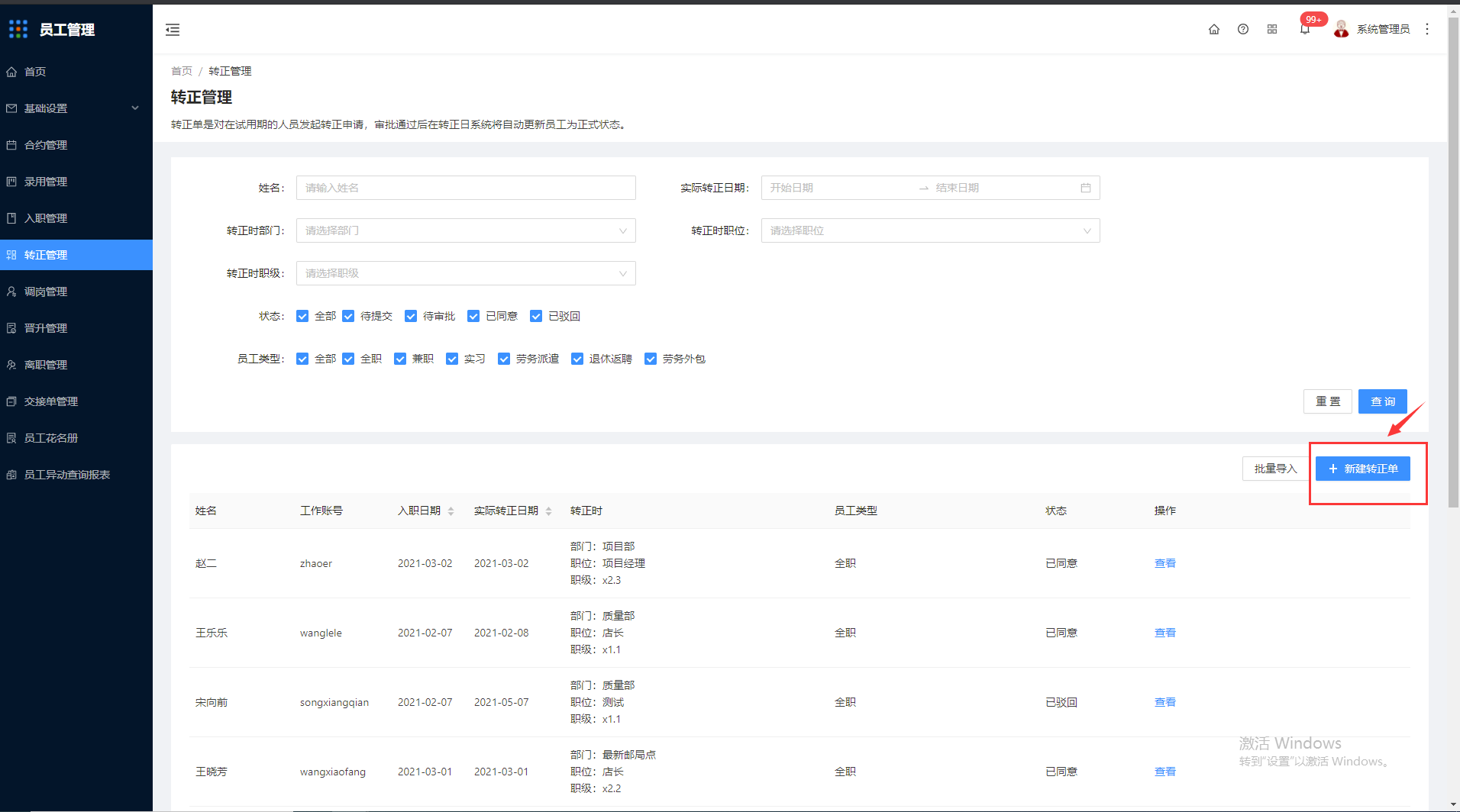Click the calendar icon in the date range field
Screen dimensions: 1460x812
pos(1086,188)
